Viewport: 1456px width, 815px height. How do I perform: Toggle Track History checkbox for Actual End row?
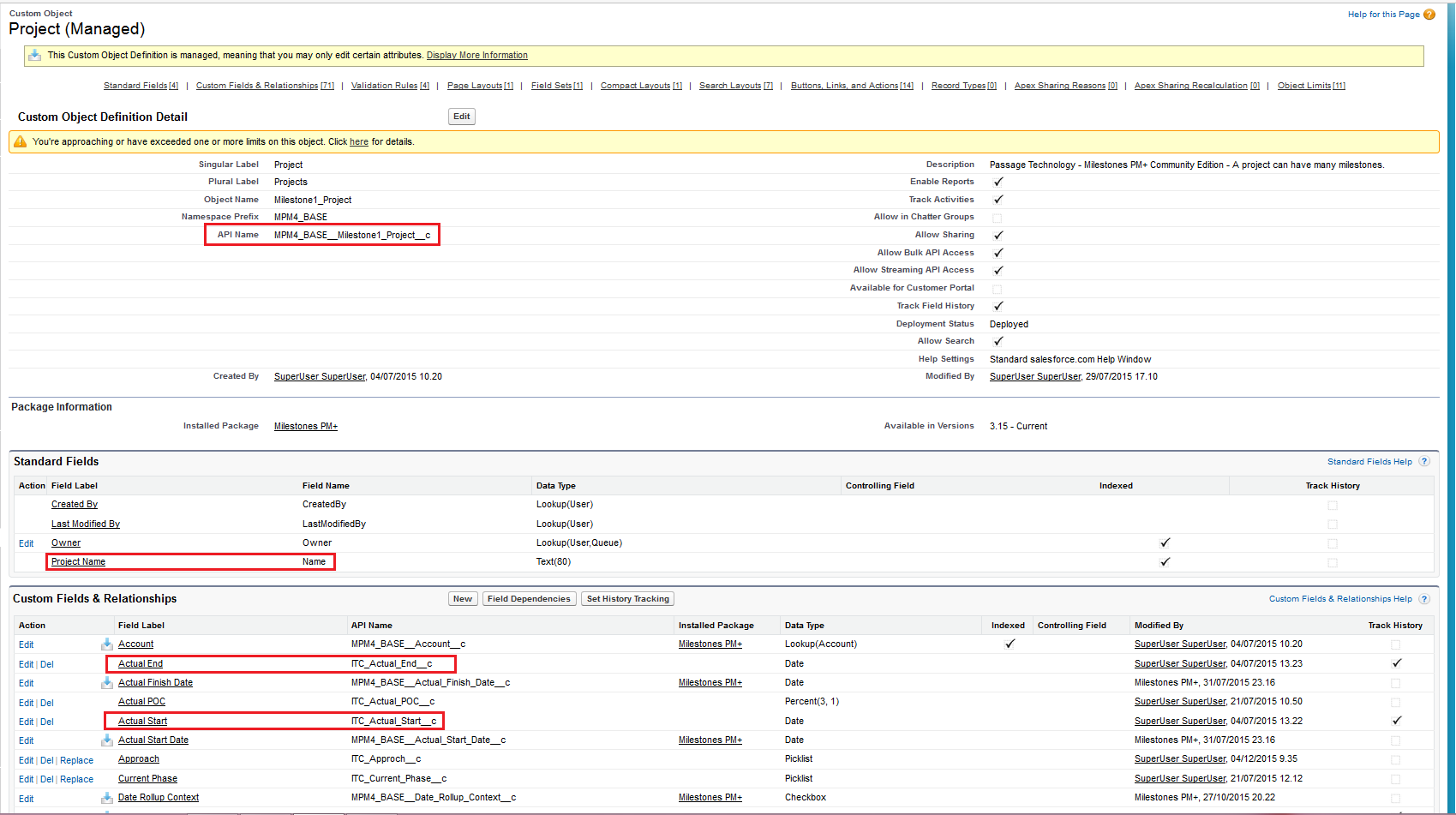click(1396, 663)
